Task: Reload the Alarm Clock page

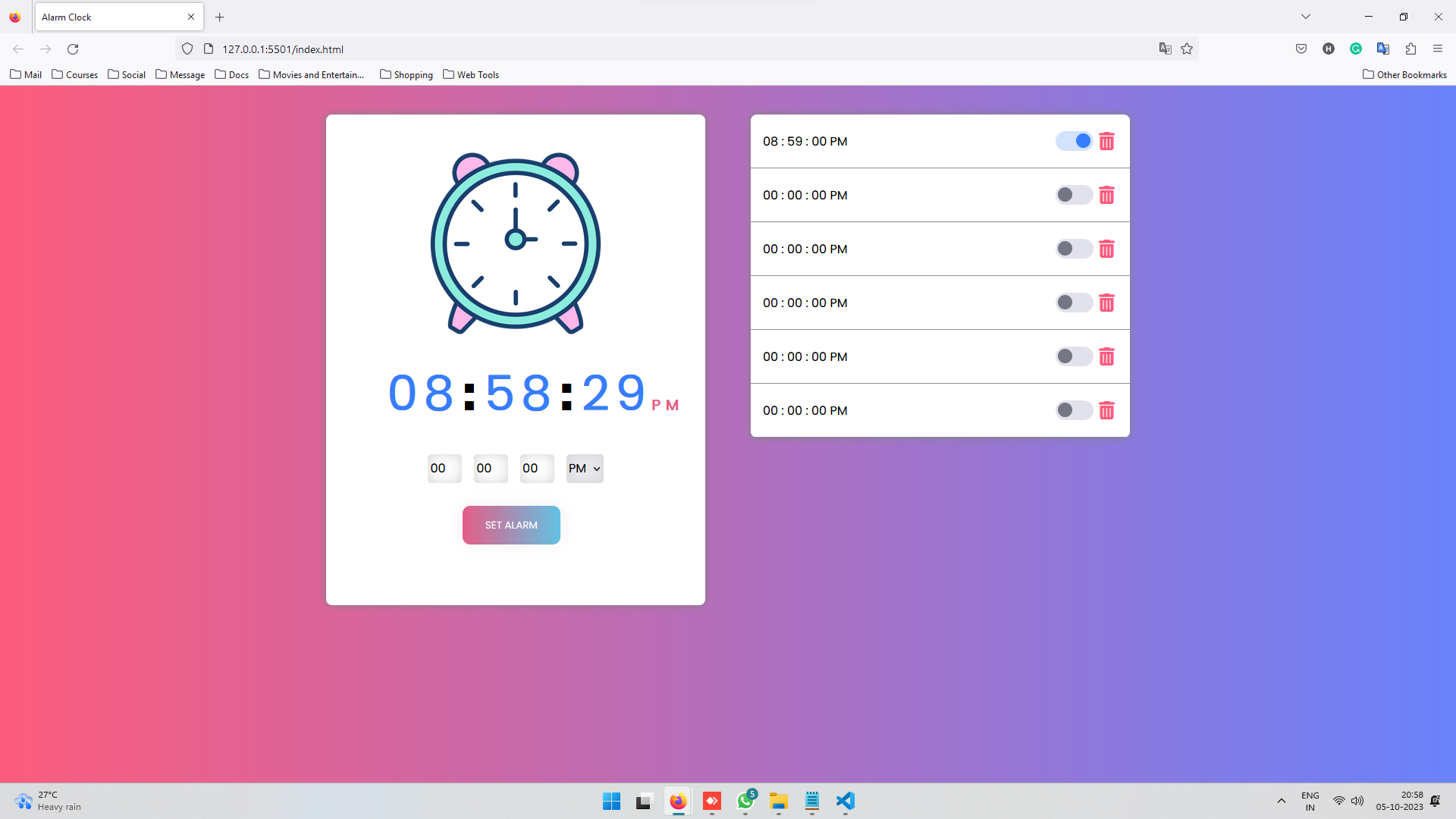Action: 73,49
